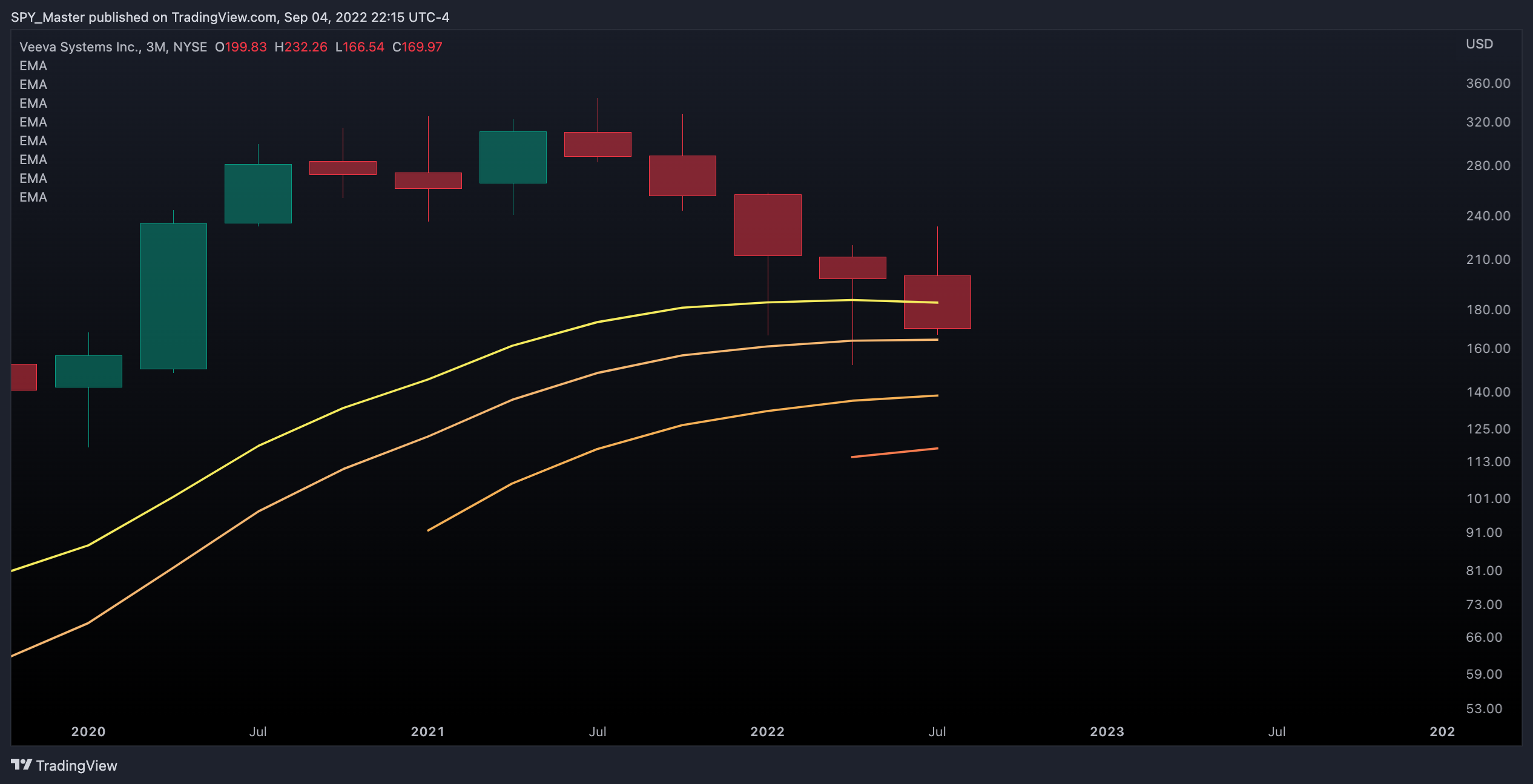The height and width of the screenshot is (784, 1533).
Task: Click the TradingView logo icon
Action: (x=21, y=765)
